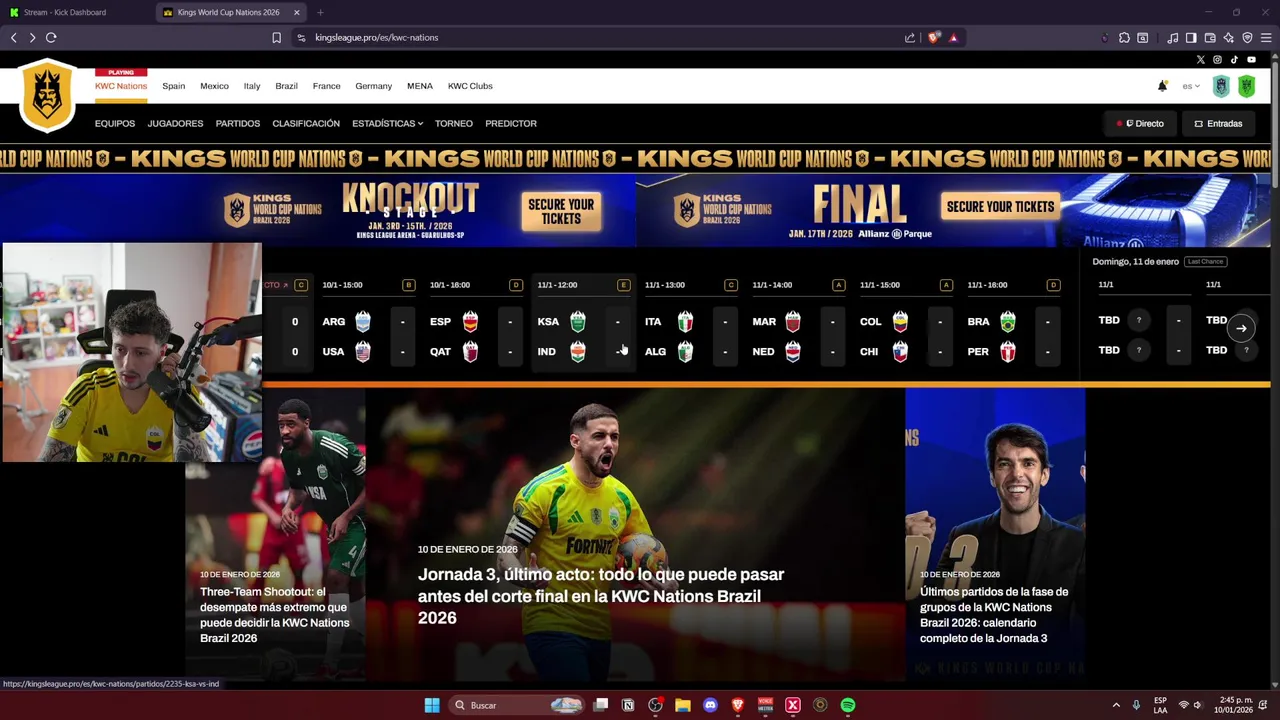The width and height of the screenshot is (1280, 720).
Task: Open the browser hamburger menu
Action: coord(1266,38)
